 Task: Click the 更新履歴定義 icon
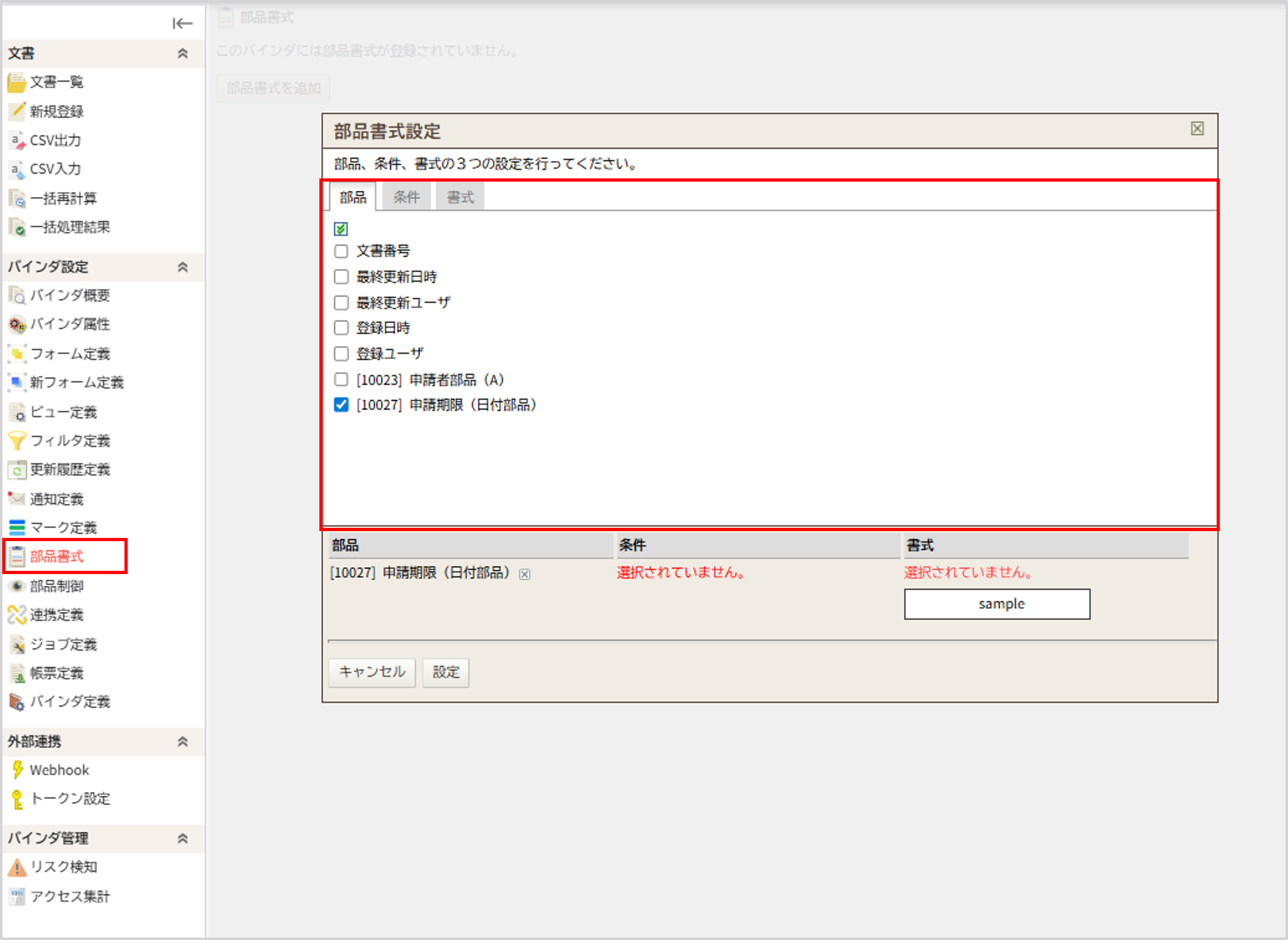(x=16, y=470)
